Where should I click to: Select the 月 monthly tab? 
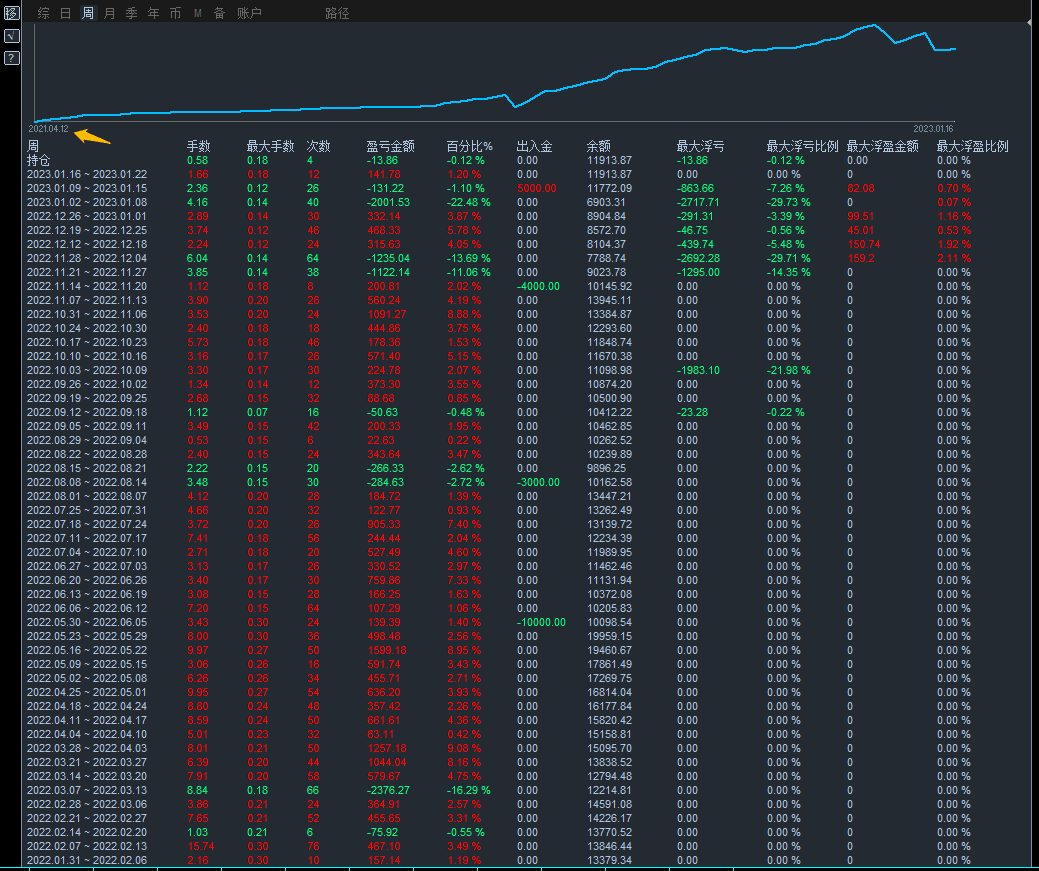pyautogui.click(x=110, y=13)
